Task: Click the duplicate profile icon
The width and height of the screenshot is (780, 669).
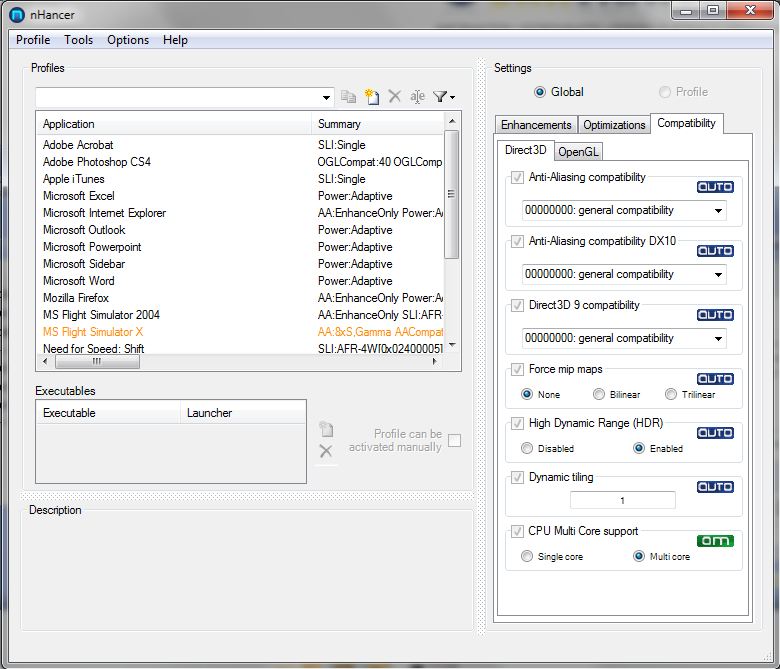Action: click(349, 97)
